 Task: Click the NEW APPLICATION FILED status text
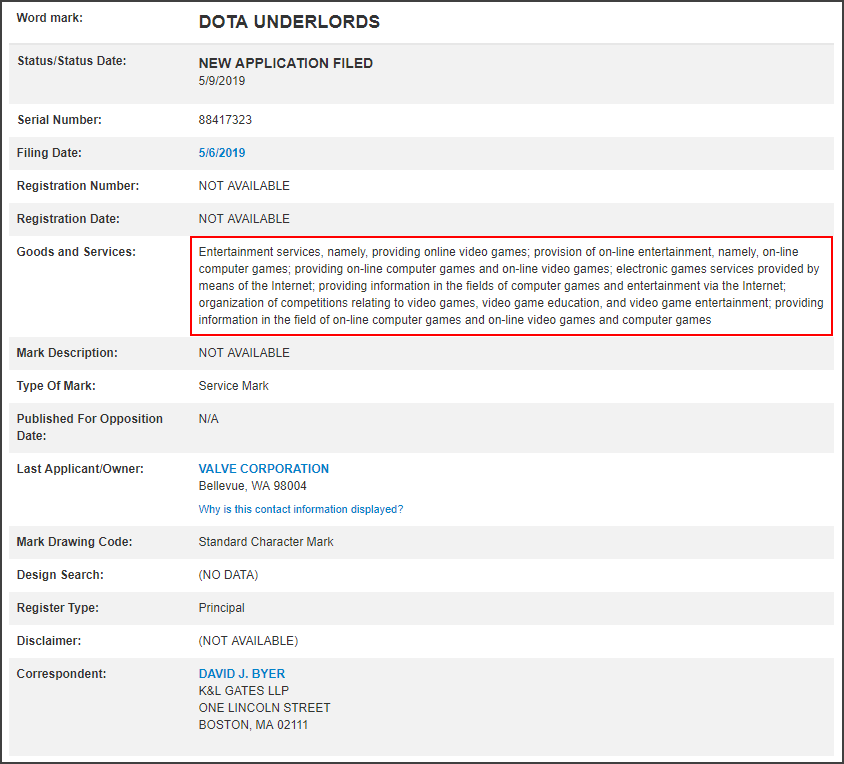coord(285,63)
